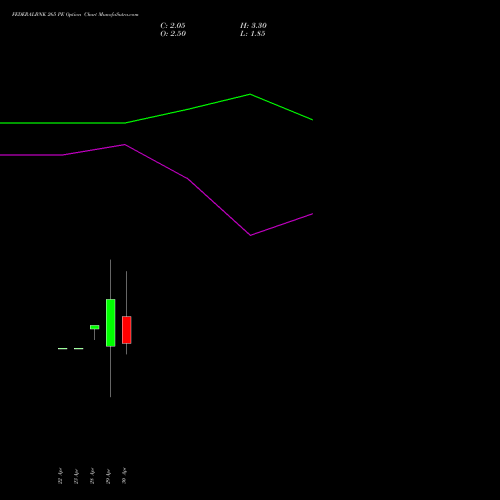Image resolution: width=500 pixels, height=500 pixels.
Task: Click the tall green candlestick for 29 Apr
Action: [111, 323]
